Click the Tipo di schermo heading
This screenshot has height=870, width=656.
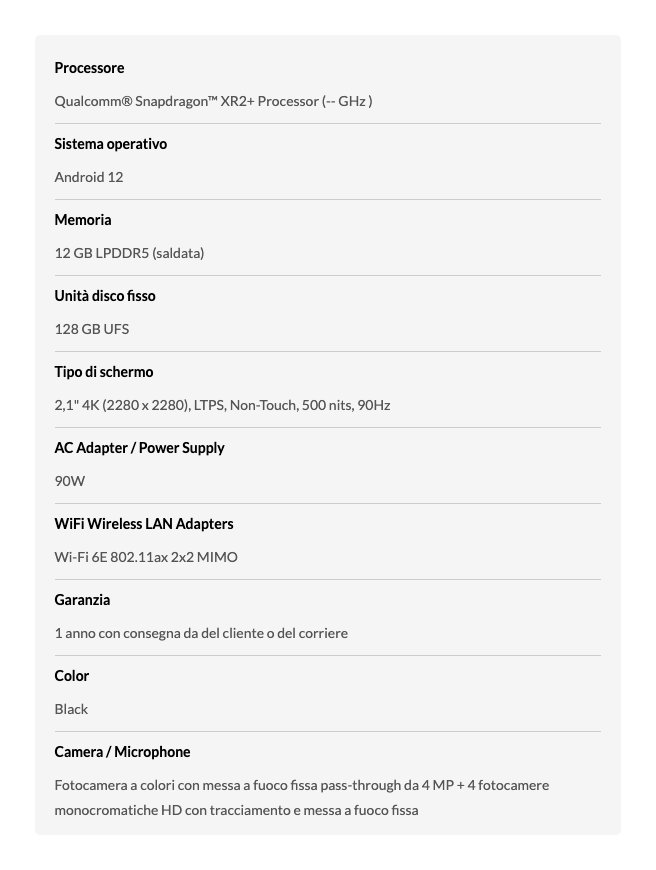(x=104, y=372)
